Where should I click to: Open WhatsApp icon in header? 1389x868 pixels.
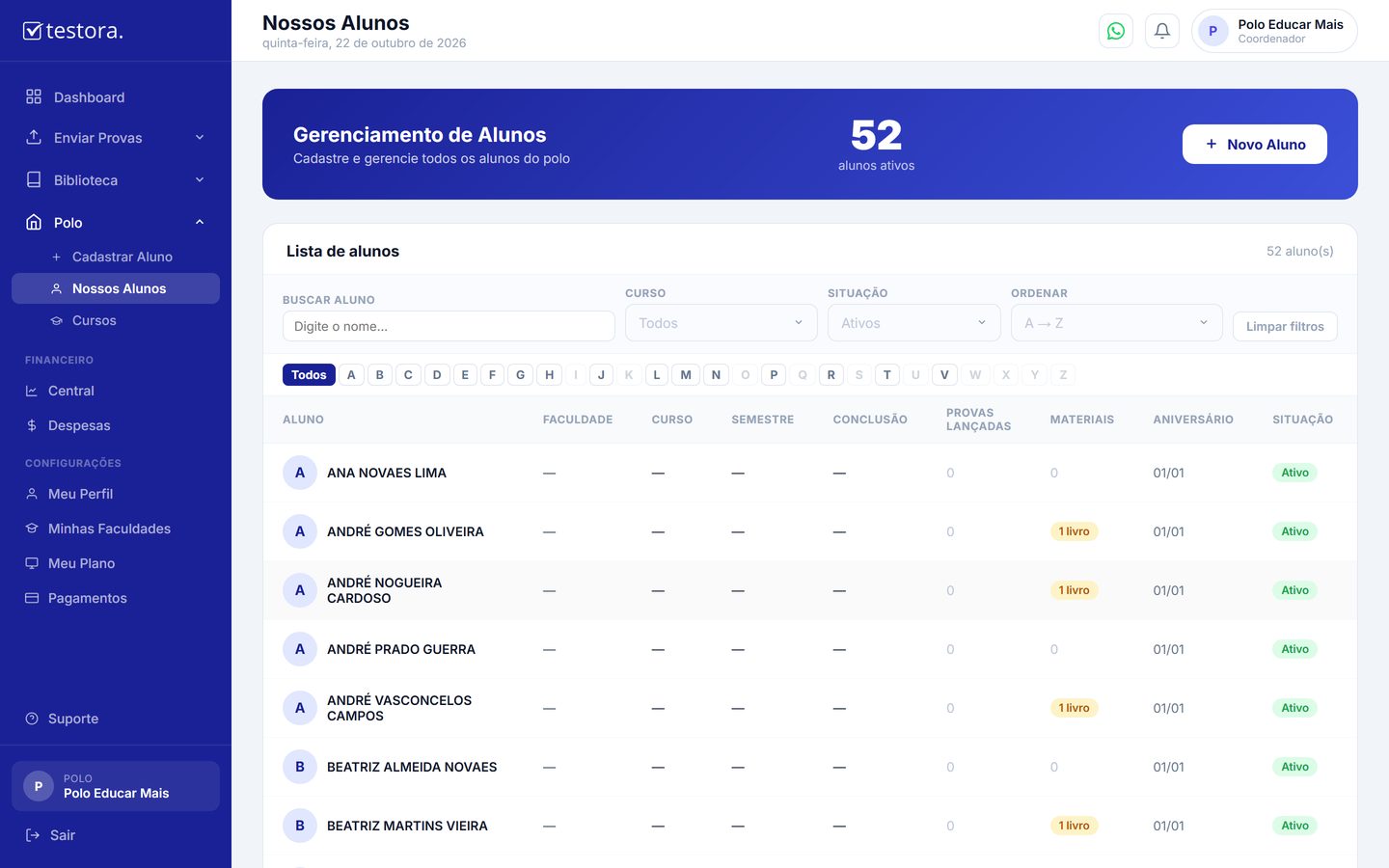pos(1116,31)
